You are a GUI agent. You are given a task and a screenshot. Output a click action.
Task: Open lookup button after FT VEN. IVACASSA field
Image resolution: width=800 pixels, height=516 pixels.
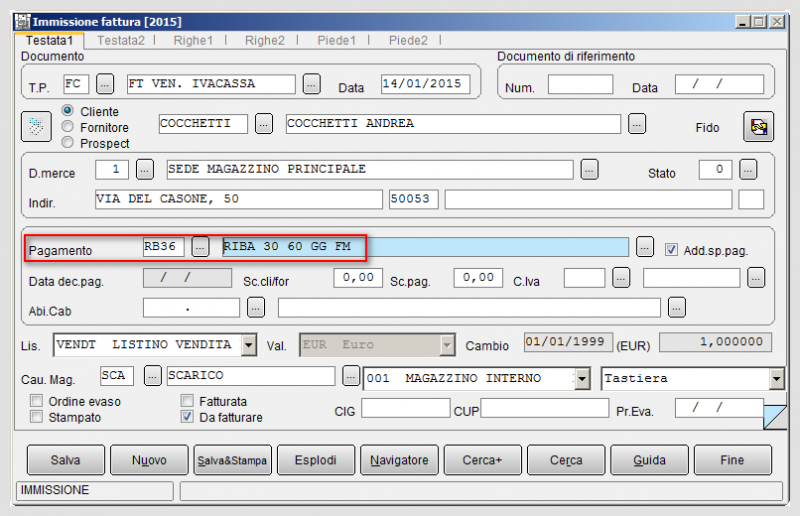click(x=312, y=84)
